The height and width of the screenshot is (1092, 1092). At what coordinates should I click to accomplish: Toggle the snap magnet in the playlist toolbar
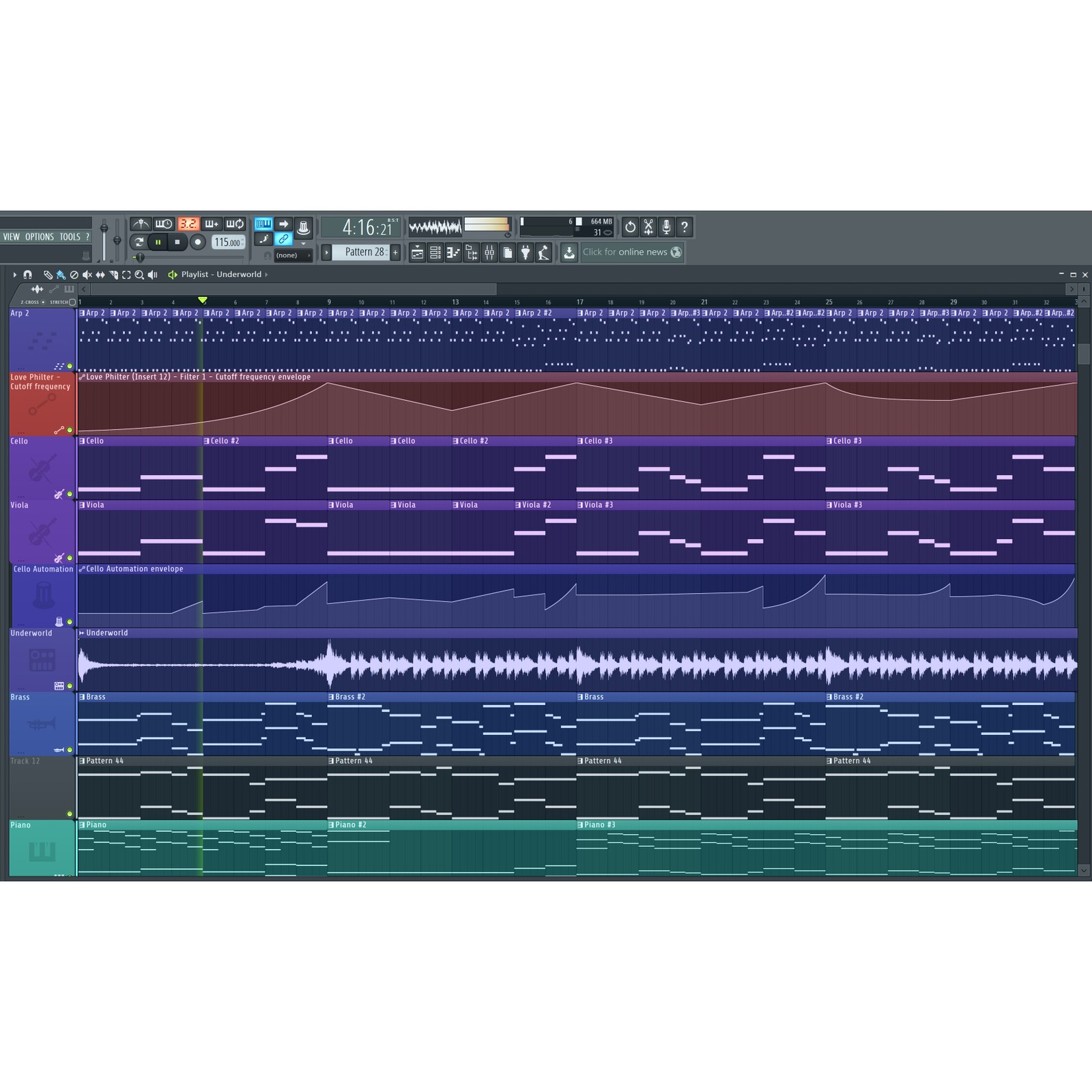[27, 275]
